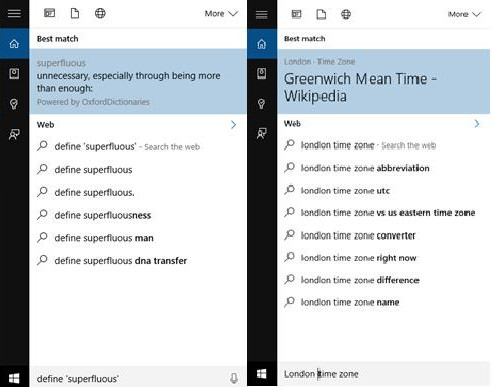Click Windows Start button in right panel
This screenshot has height=387, width=492.
pos(262,374)
